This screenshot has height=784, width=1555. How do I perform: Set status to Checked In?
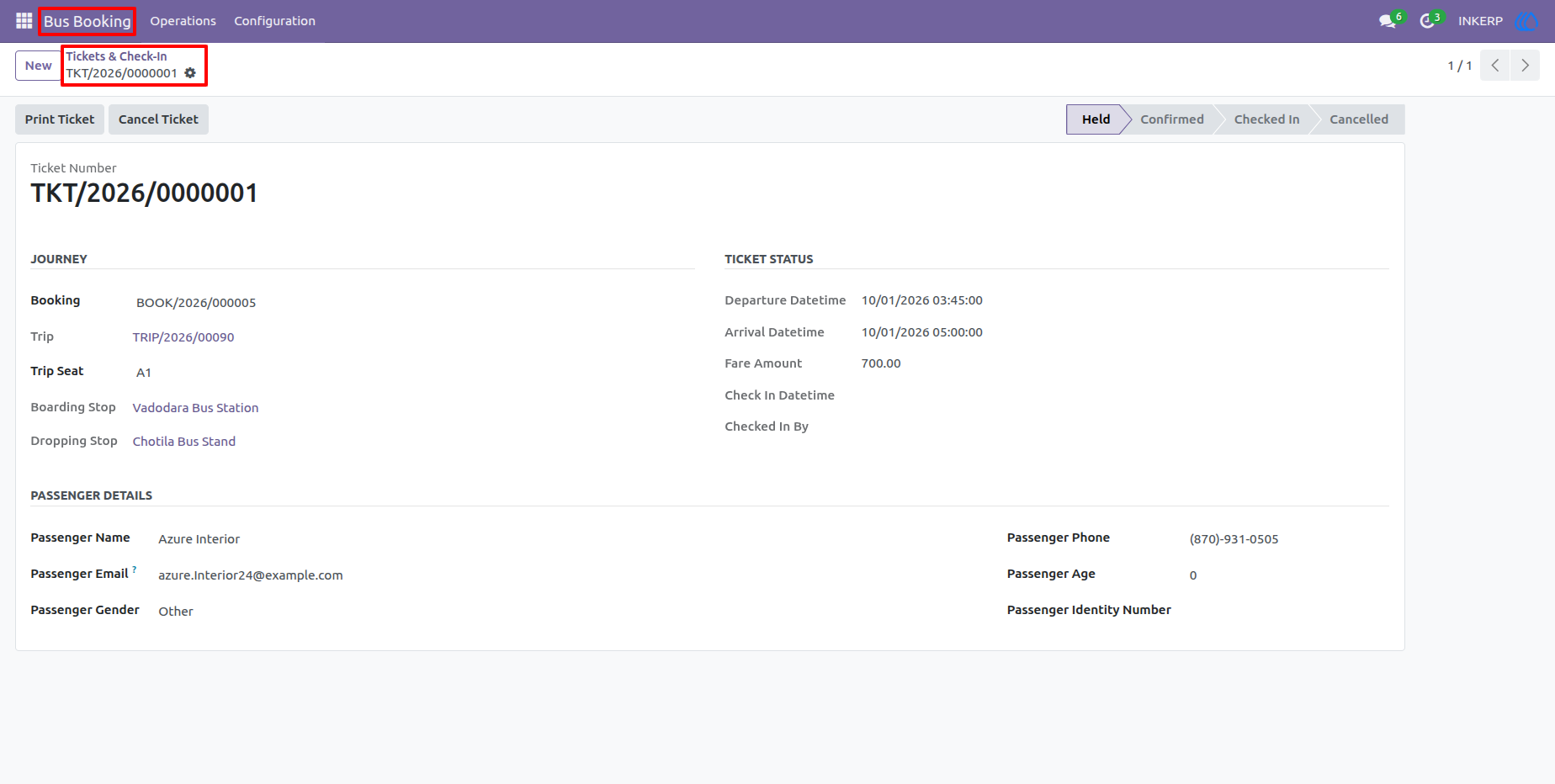[x=1266, y=119]
